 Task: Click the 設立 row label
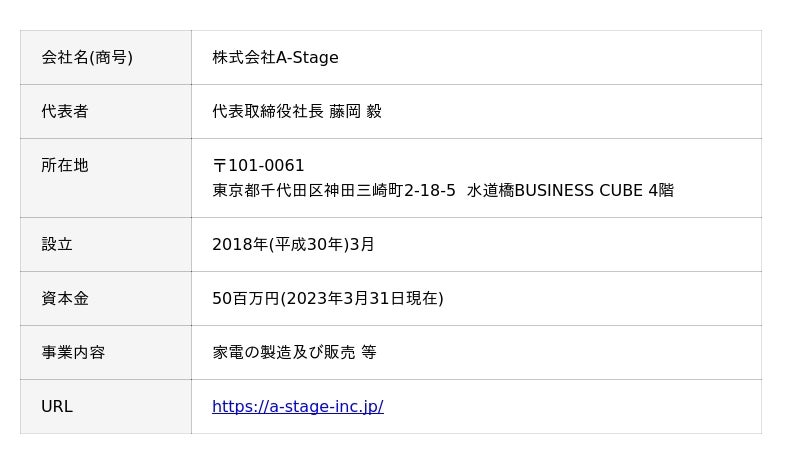click(x=57, y=244)
